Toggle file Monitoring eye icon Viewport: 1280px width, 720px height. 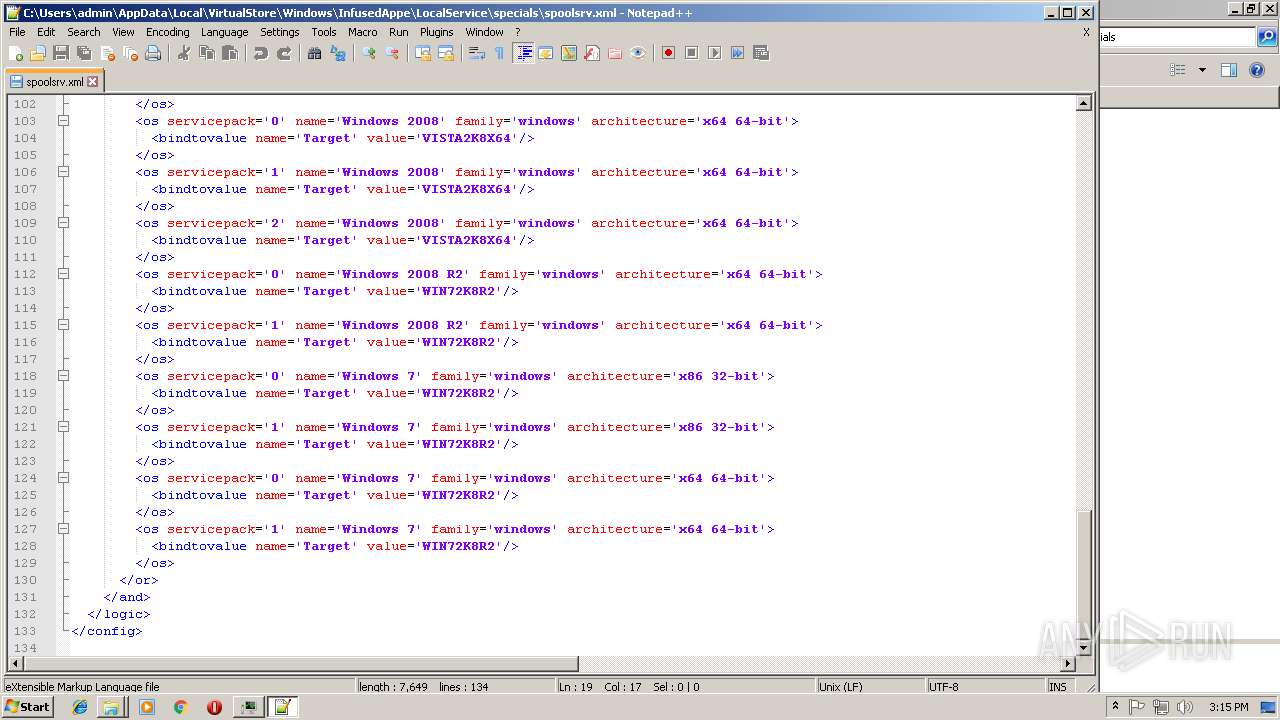coord(638,53)
